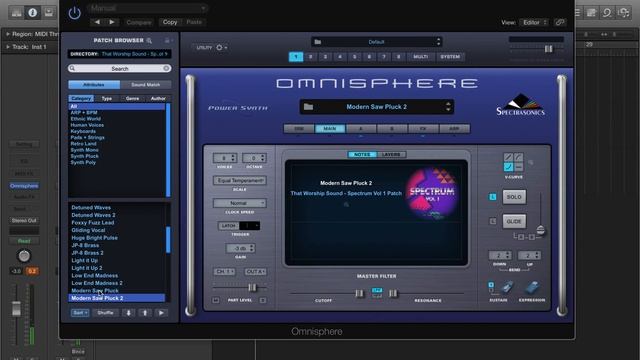The width and height of the screenshot is (640, 360).
Task: Open the OUT A output dropdown
Action: (256, 271)
